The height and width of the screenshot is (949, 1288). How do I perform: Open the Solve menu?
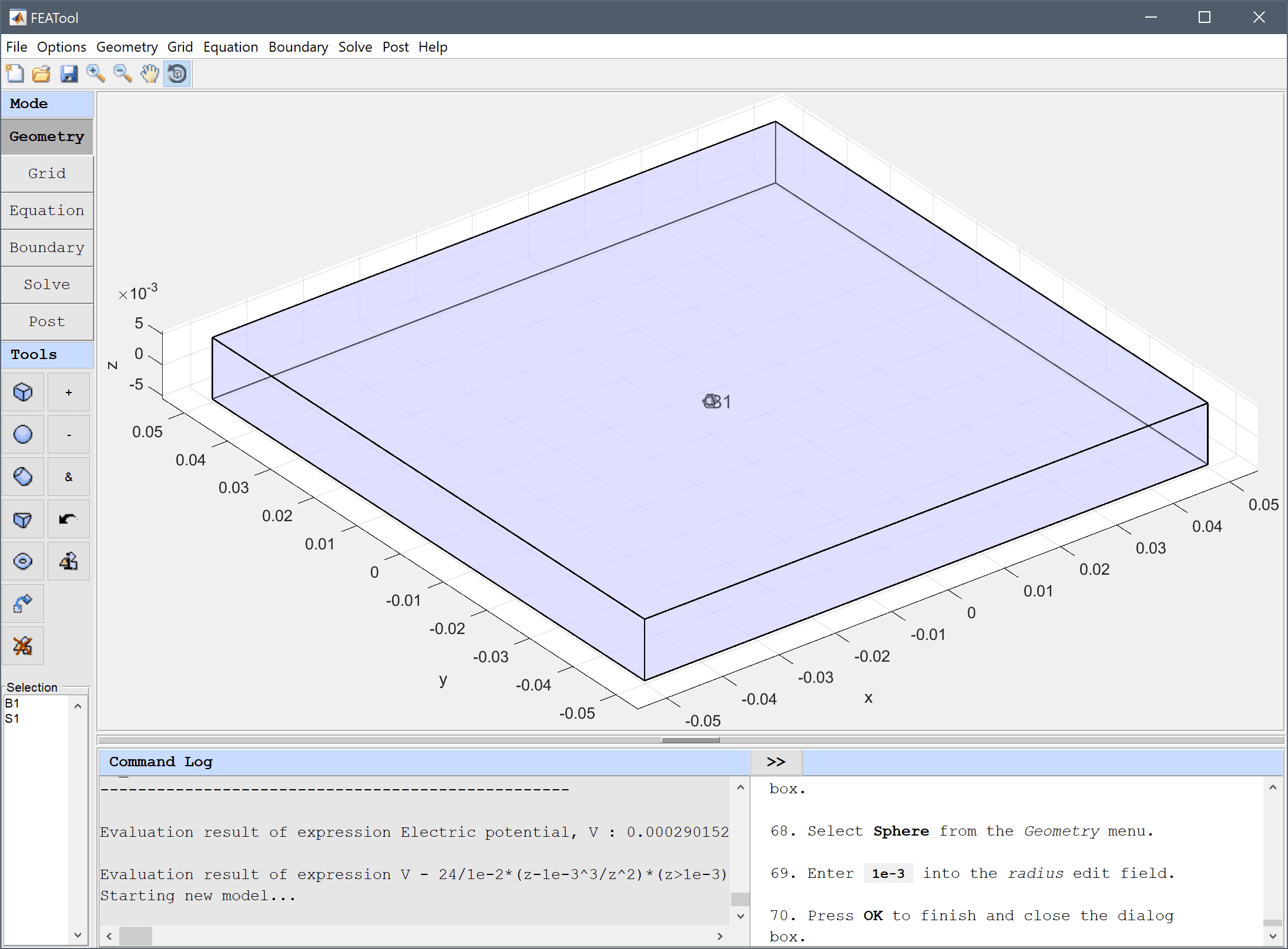(x=355, y=47)
